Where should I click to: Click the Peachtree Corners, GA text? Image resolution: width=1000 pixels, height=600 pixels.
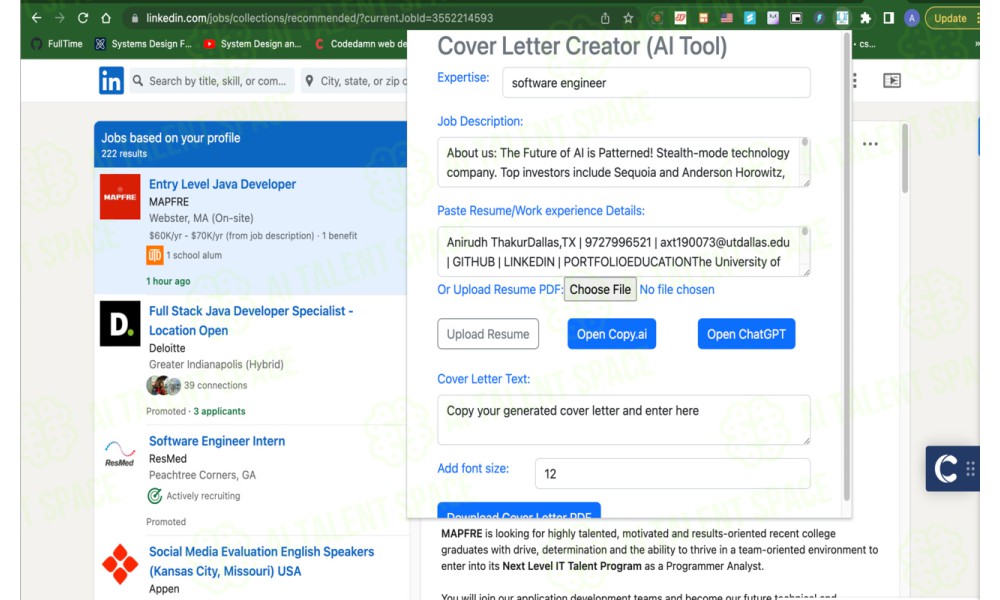(202, 475)
